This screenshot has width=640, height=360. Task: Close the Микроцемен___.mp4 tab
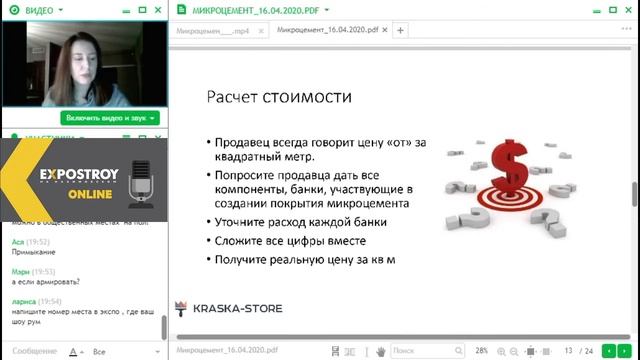(x=261, y=31)
